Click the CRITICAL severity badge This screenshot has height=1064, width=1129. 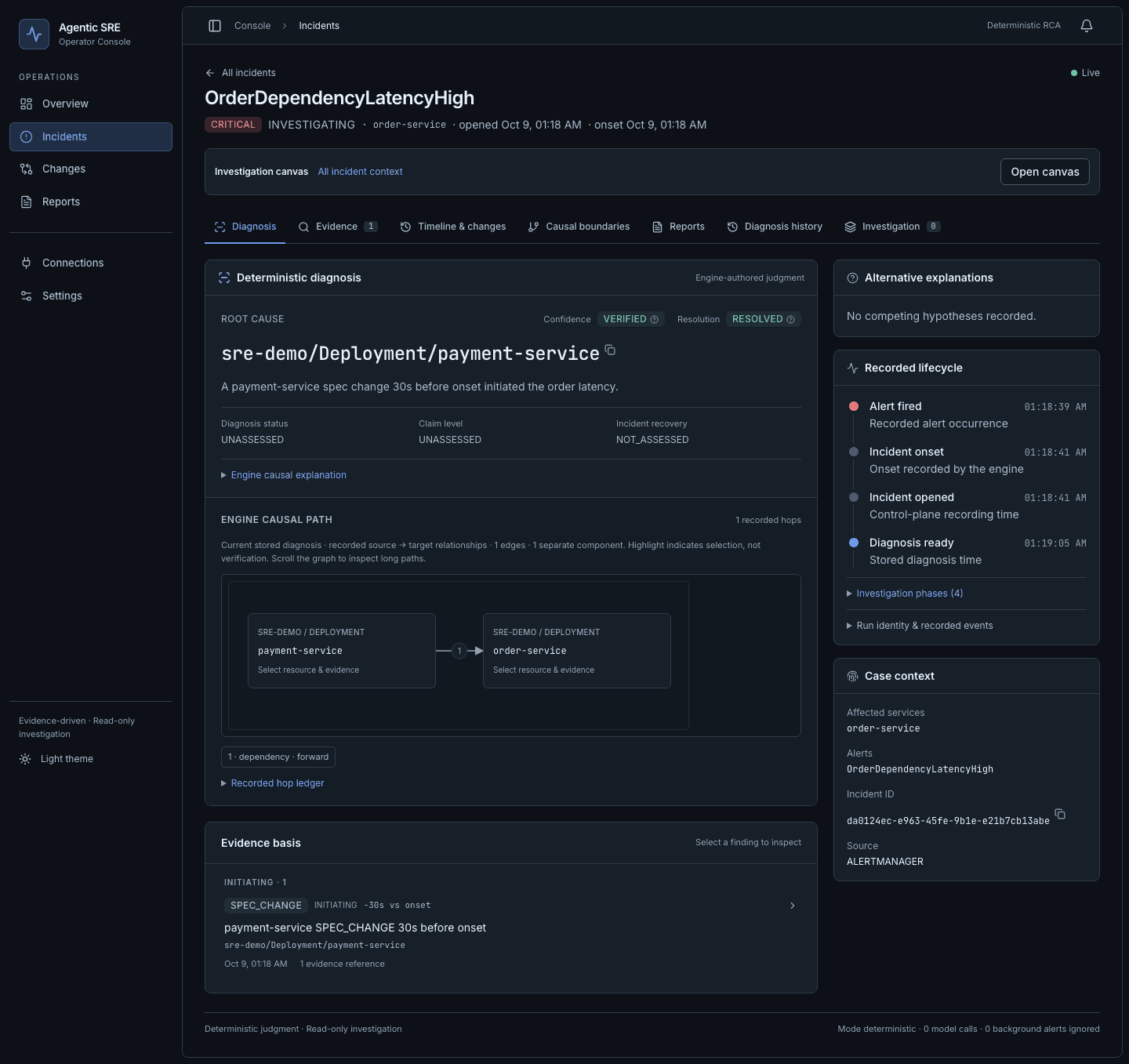(233, 125)
